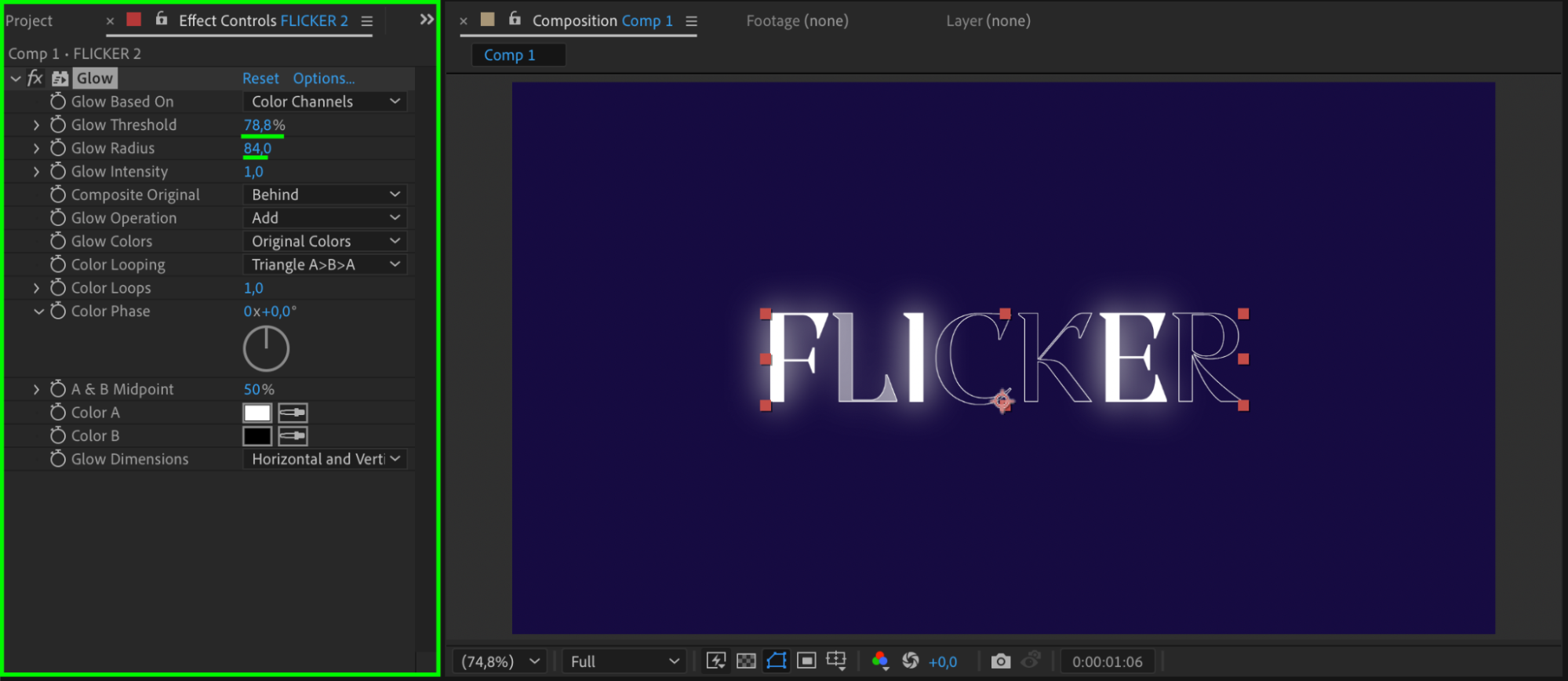Switch to the Layer (none) tab
The height and width of the screenshot is (681, 1568).
(988, 20)
